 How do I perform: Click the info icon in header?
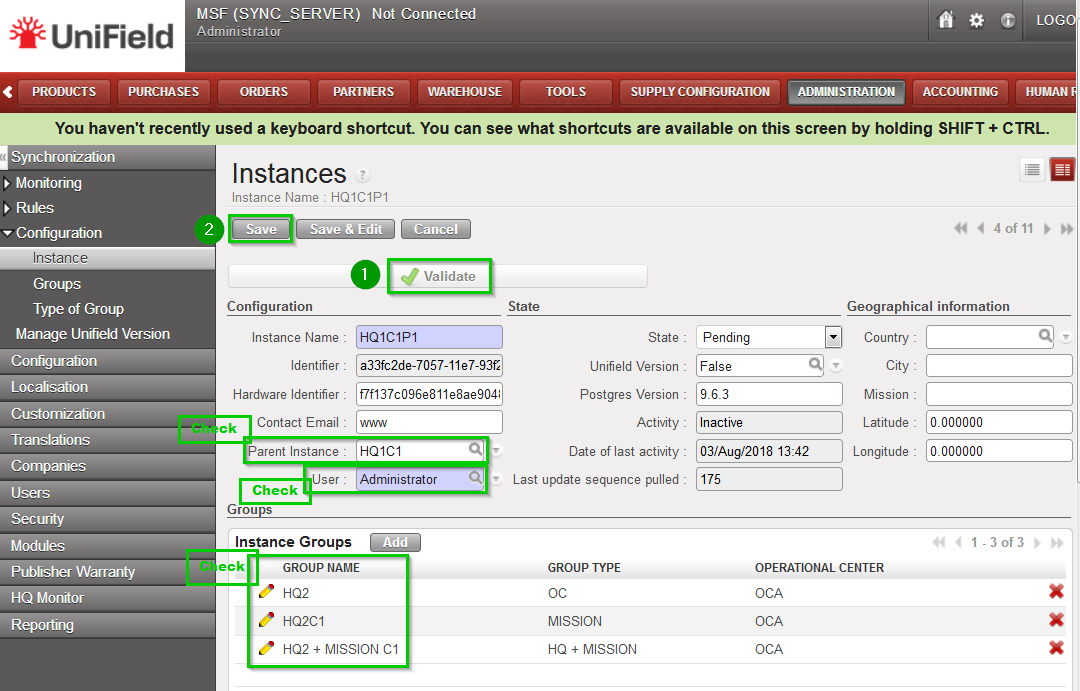pos(1008,20)
